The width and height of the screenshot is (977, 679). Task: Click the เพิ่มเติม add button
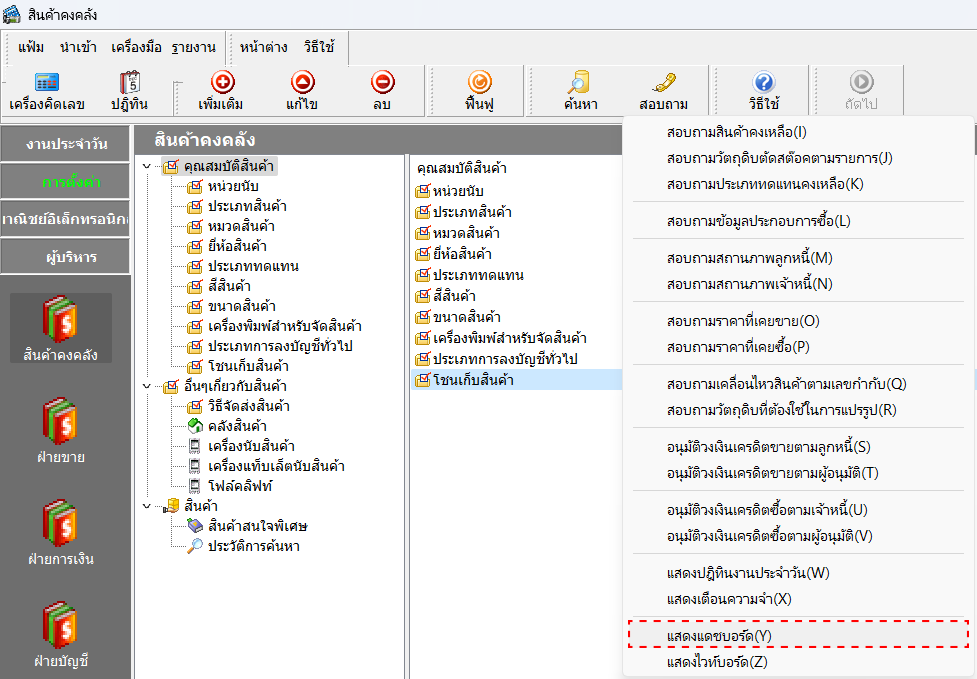pos(222,91)
